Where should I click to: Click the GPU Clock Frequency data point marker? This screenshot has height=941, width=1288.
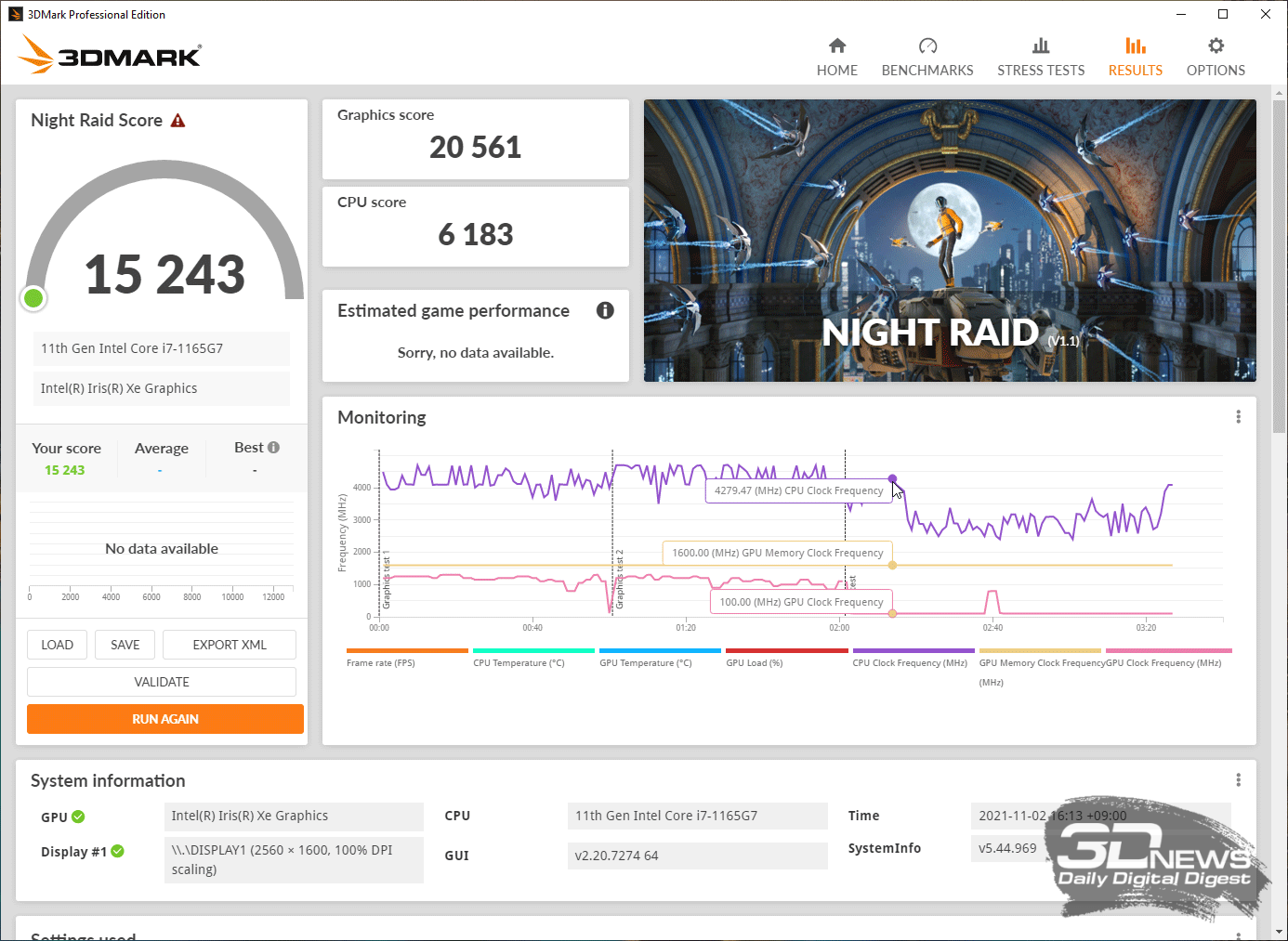[892, 613]
